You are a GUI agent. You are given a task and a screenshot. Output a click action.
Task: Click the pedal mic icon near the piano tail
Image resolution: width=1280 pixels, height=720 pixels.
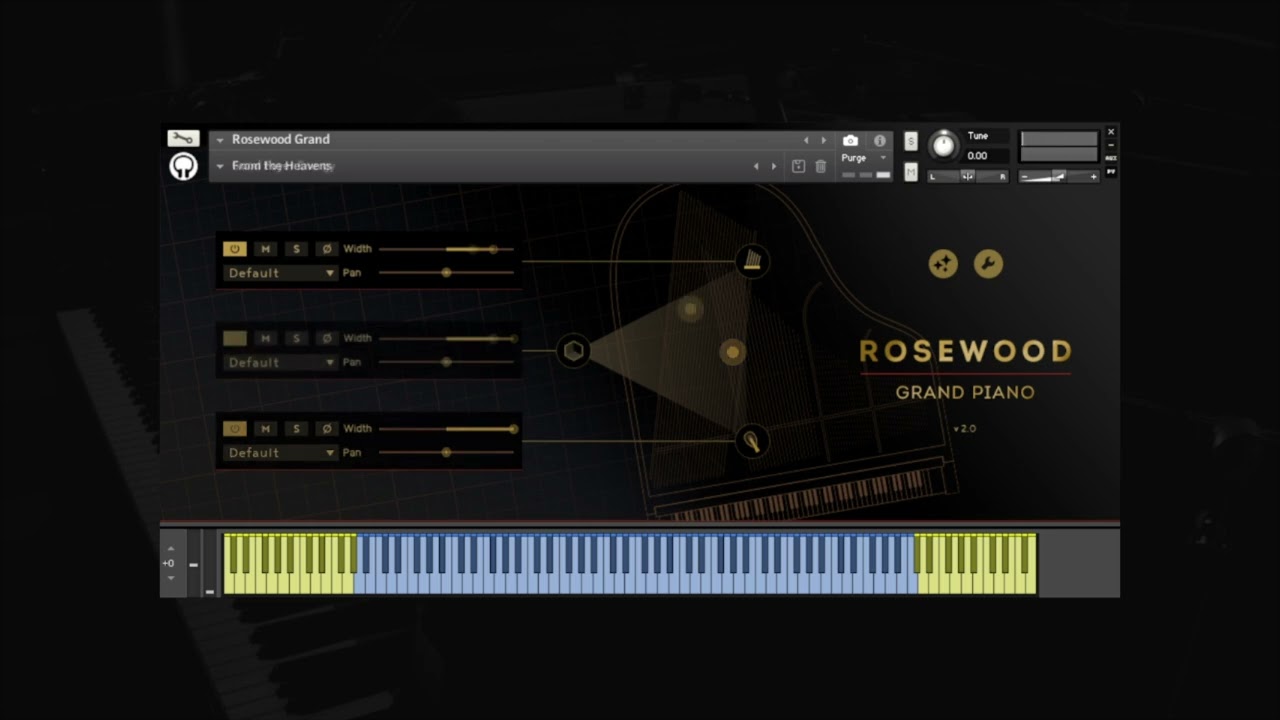(753, 441)
